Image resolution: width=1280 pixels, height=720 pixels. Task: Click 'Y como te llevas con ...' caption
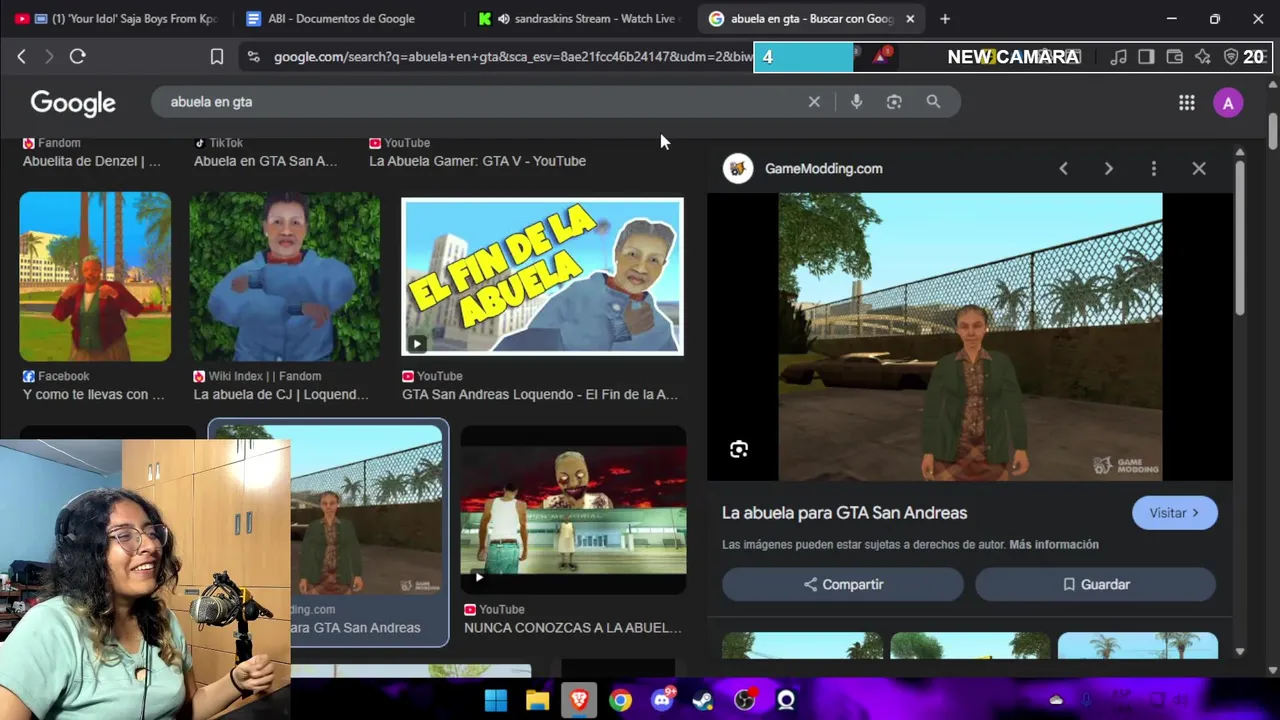coord(93,395)
